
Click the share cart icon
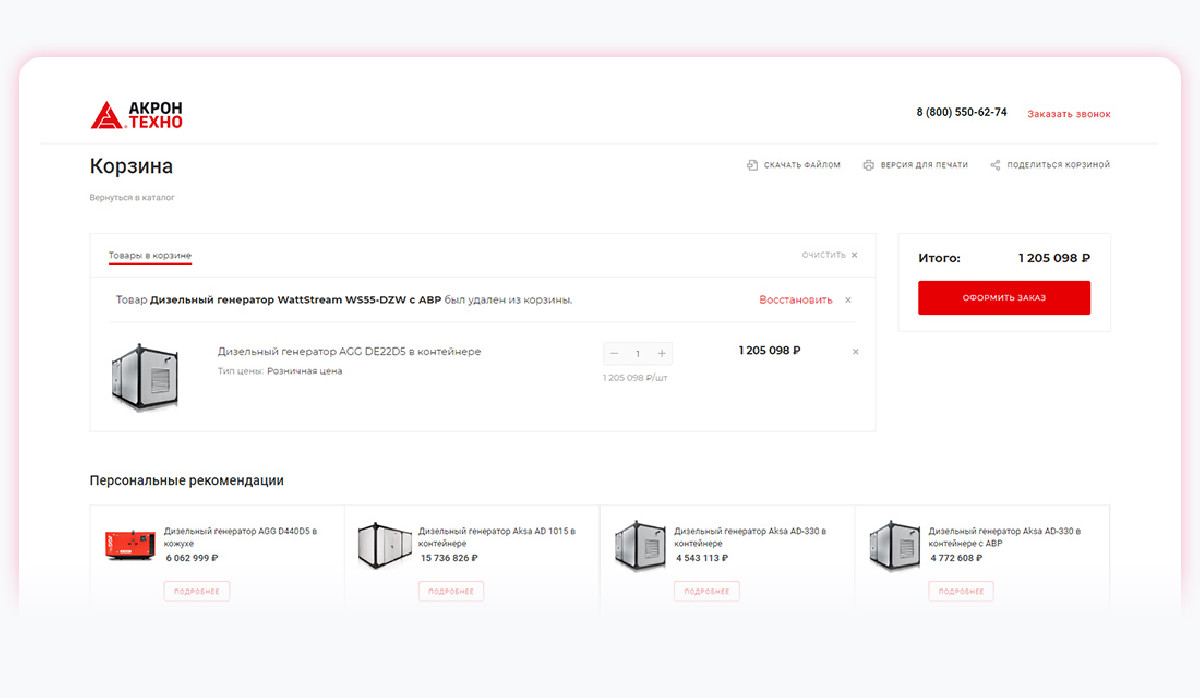click(995, 165)
